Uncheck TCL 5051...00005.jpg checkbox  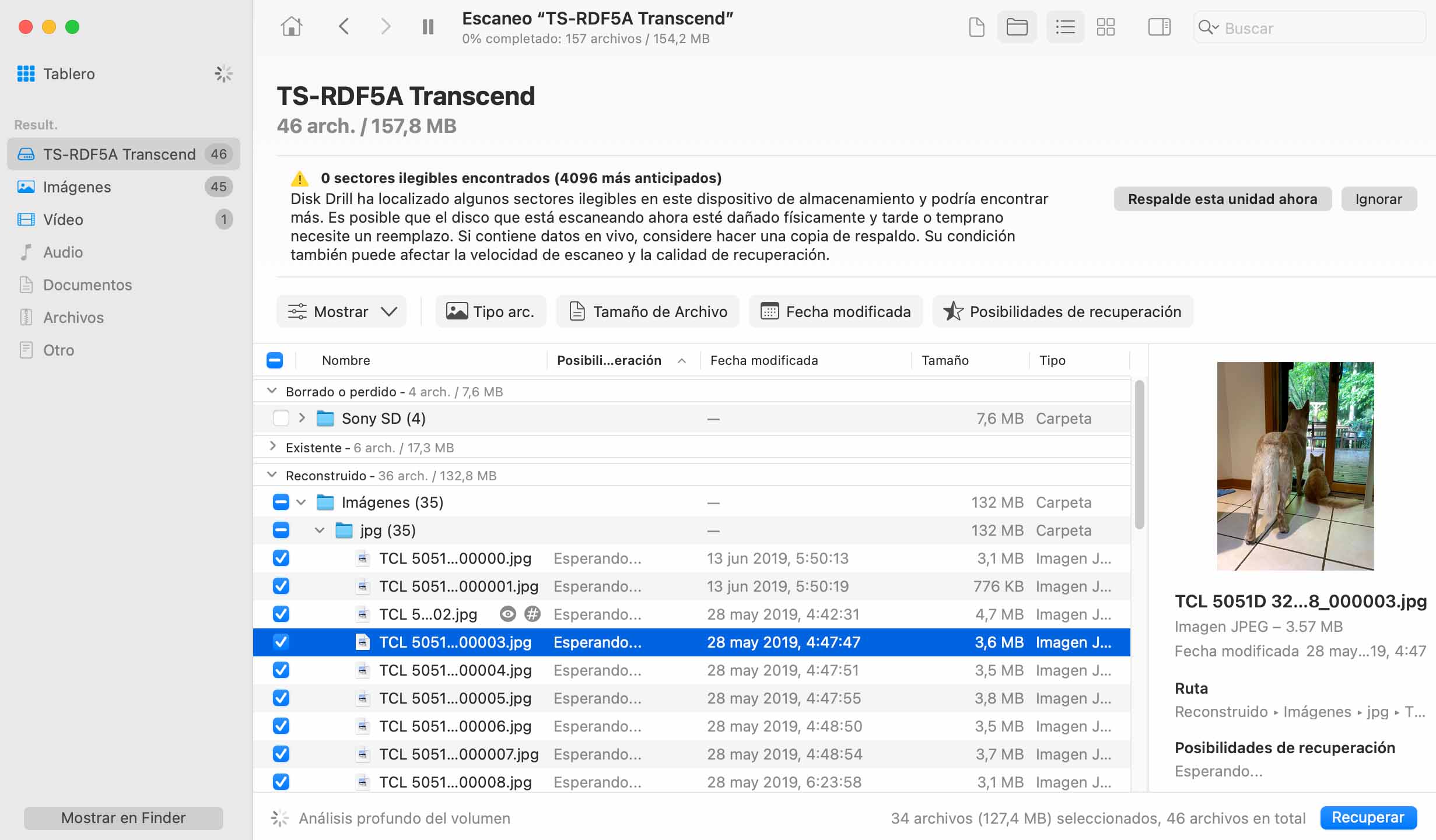point(281,698)
